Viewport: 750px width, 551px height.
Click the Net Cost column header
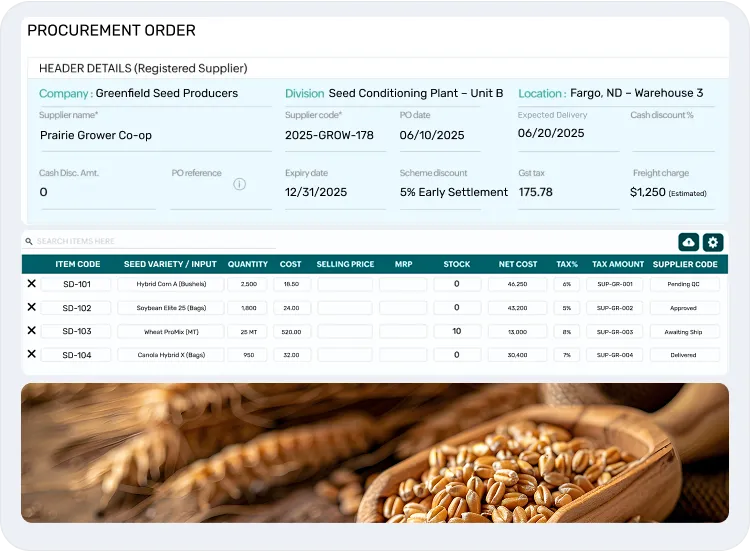pyautogui.click(x=517, y=264)
